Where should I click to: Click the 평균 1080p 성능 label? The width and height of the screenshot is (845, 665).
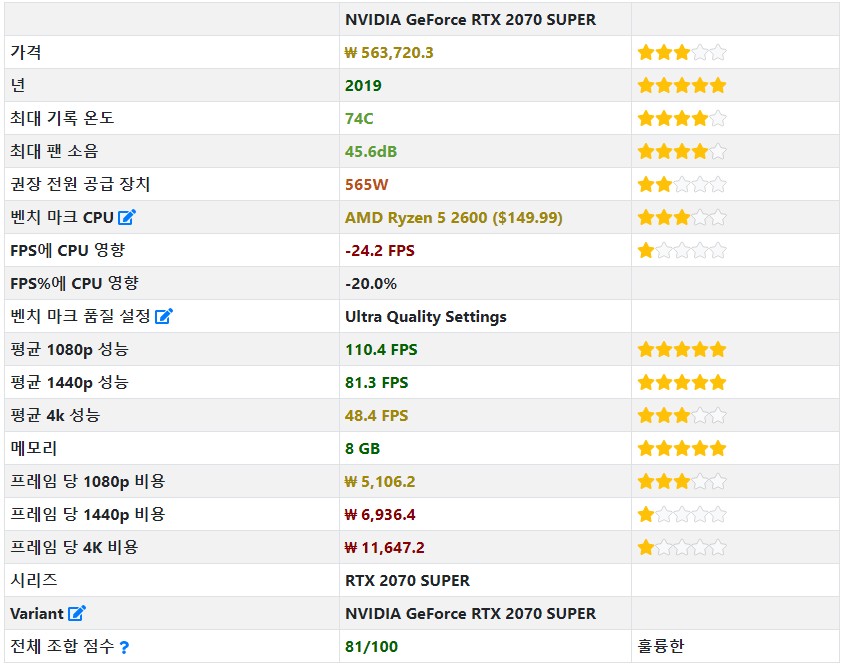[x=70, y=349]
